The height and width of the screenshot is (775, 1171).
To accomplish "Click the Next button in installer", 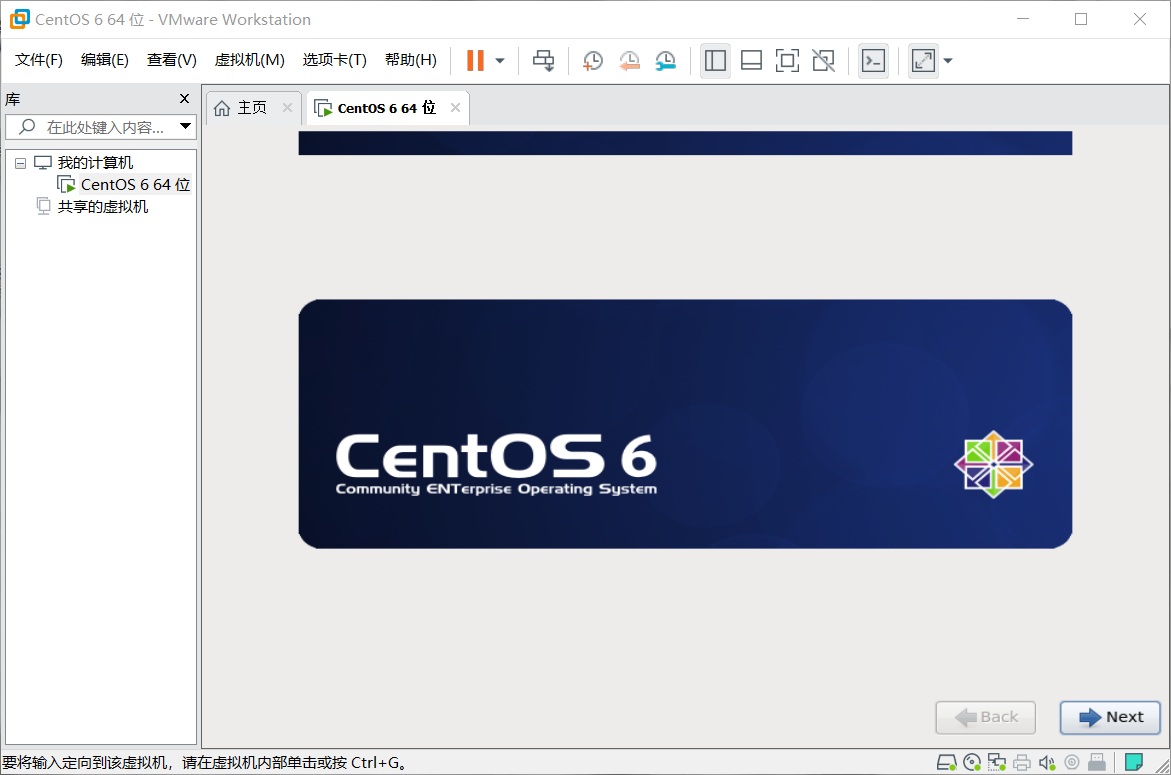I will 1111,718.
